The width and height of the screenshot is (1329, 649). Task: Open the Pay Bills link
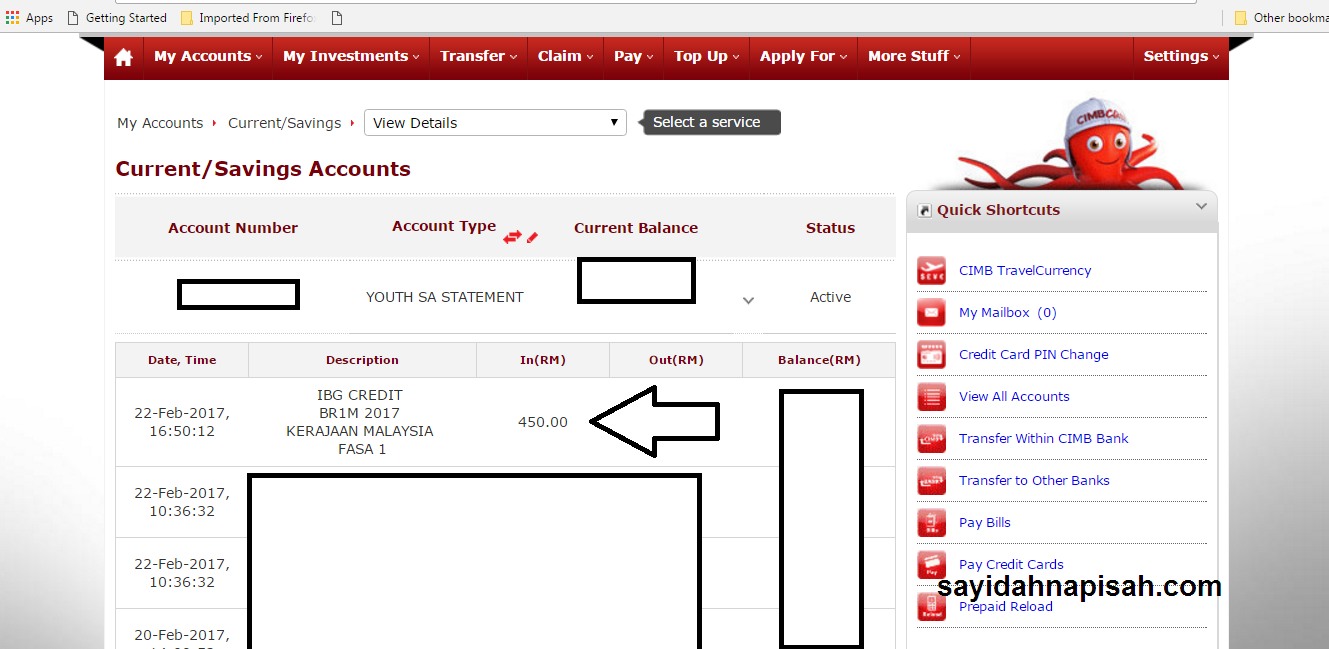[985, 523]
